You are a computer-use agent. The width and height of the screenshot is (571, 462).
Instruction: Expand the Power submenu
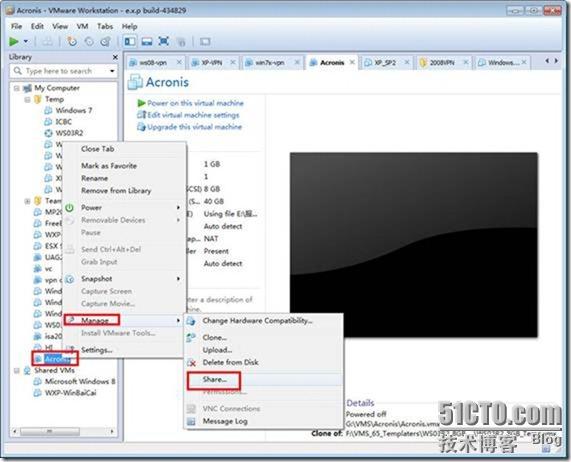(124, 208)
